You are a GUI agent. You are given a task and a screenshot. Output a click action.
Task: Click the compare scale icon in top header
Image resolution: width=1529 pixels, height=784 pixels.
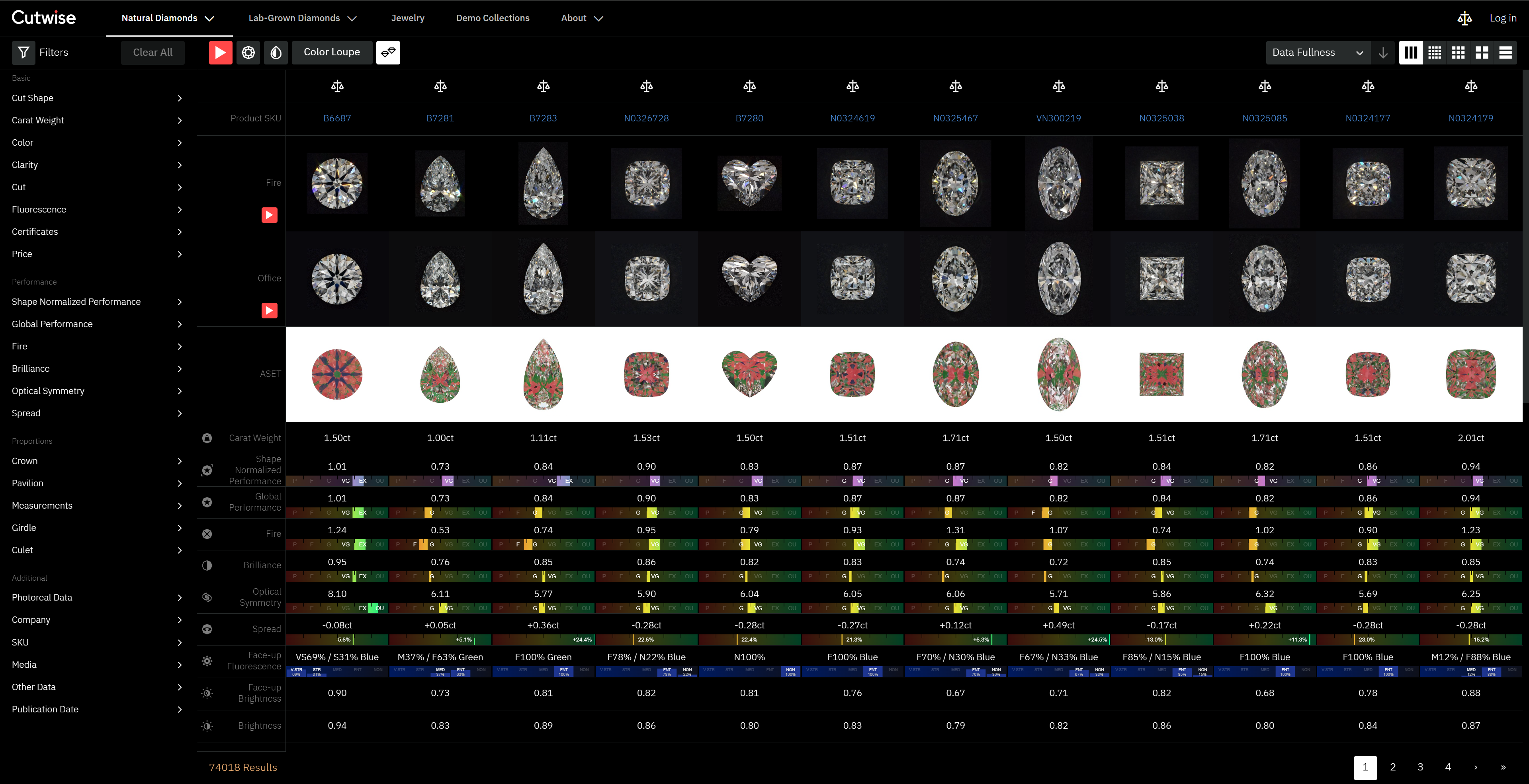click(1464, 18)
